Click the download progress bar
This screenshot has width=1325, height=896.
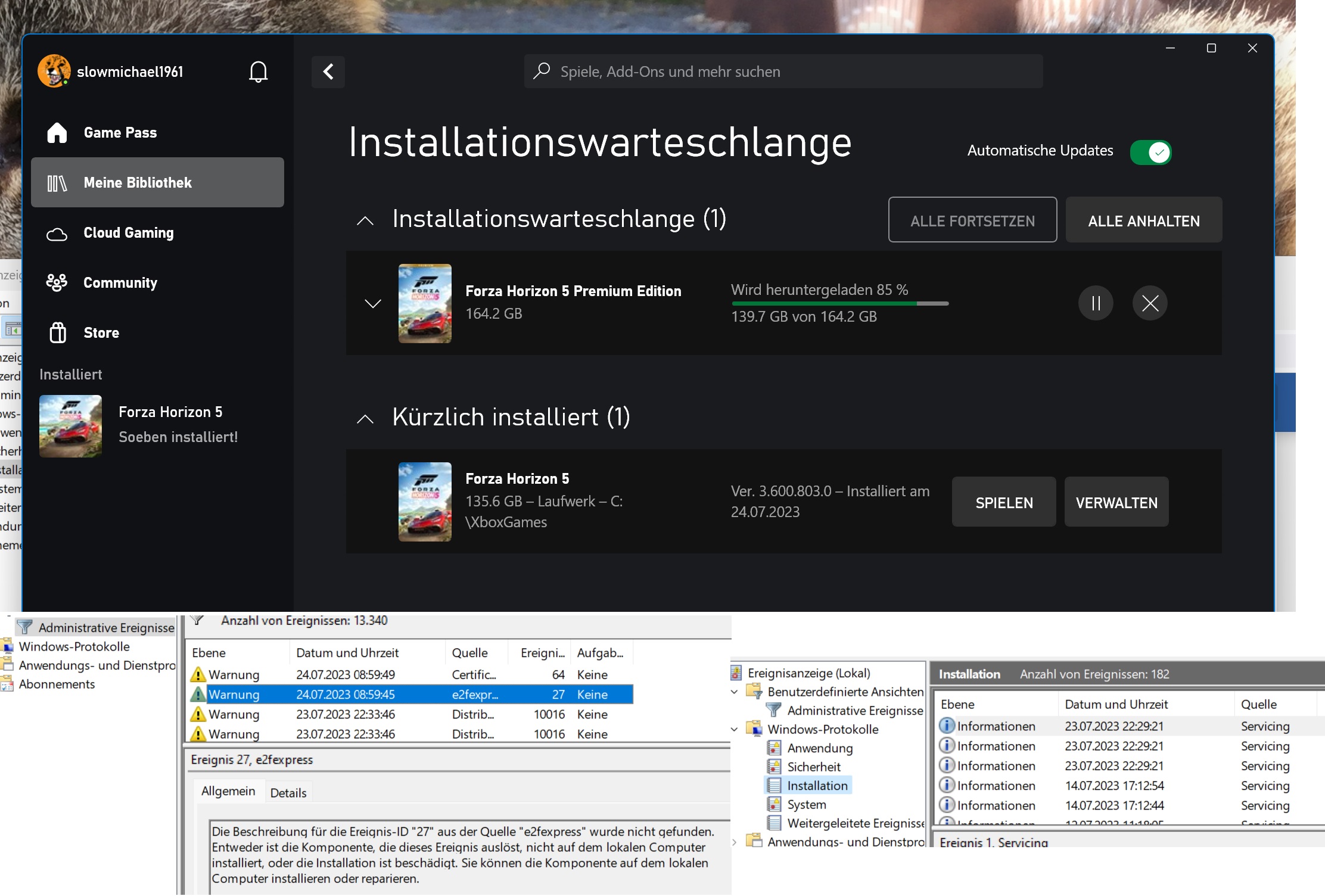point(839,304)
